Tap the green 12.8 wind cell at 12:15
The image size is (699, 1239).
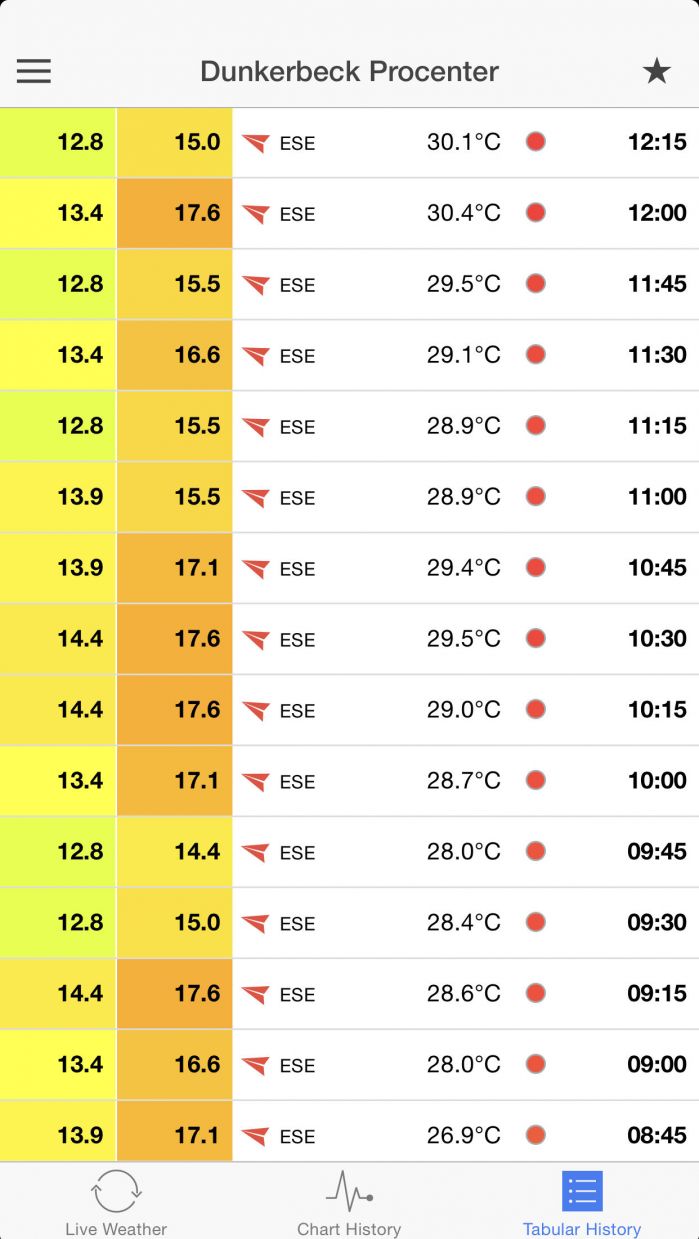tap(58, 142)
